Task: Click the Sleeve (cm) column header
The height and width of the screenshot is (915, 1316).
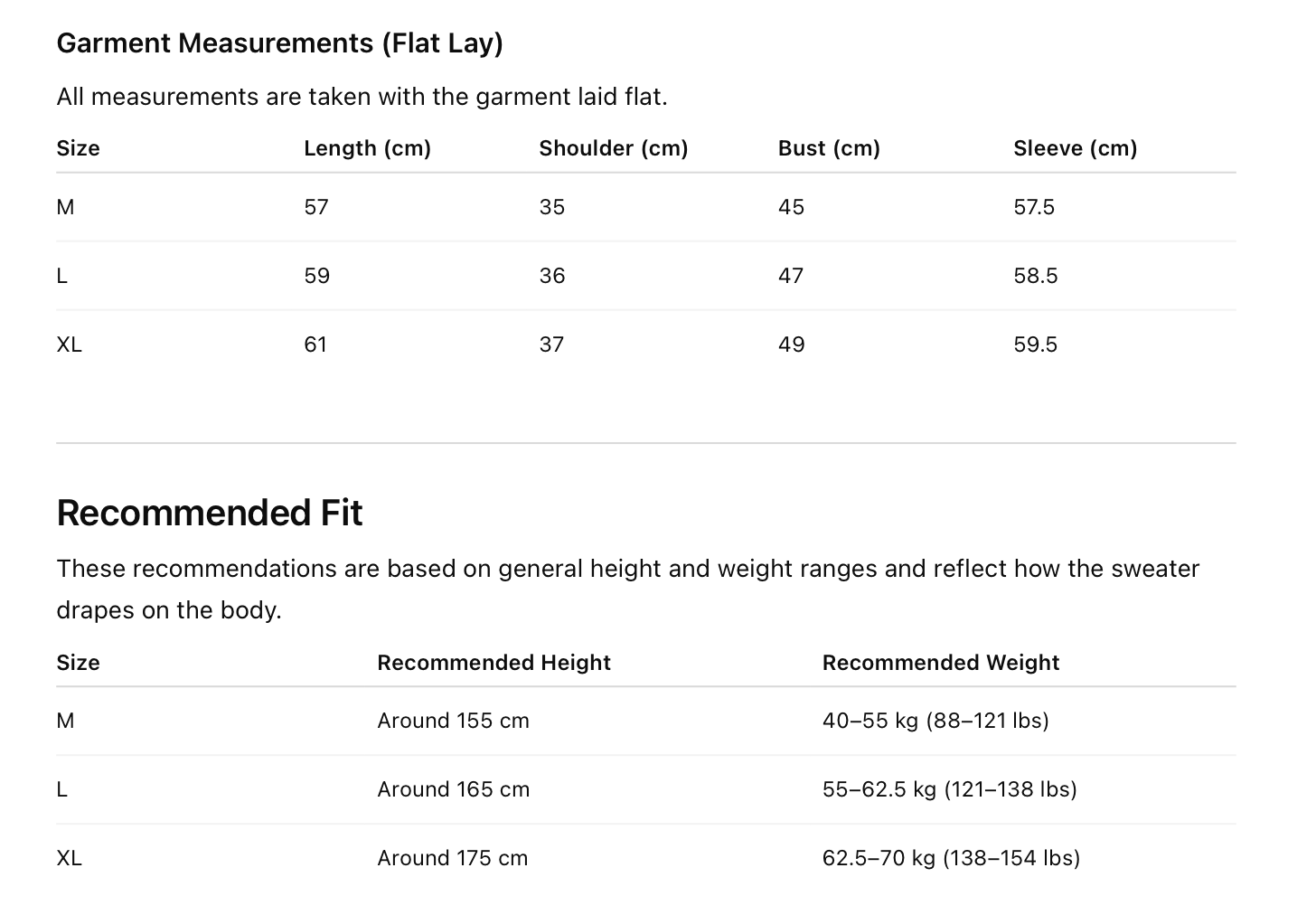Action: [x=1075, y=148]
